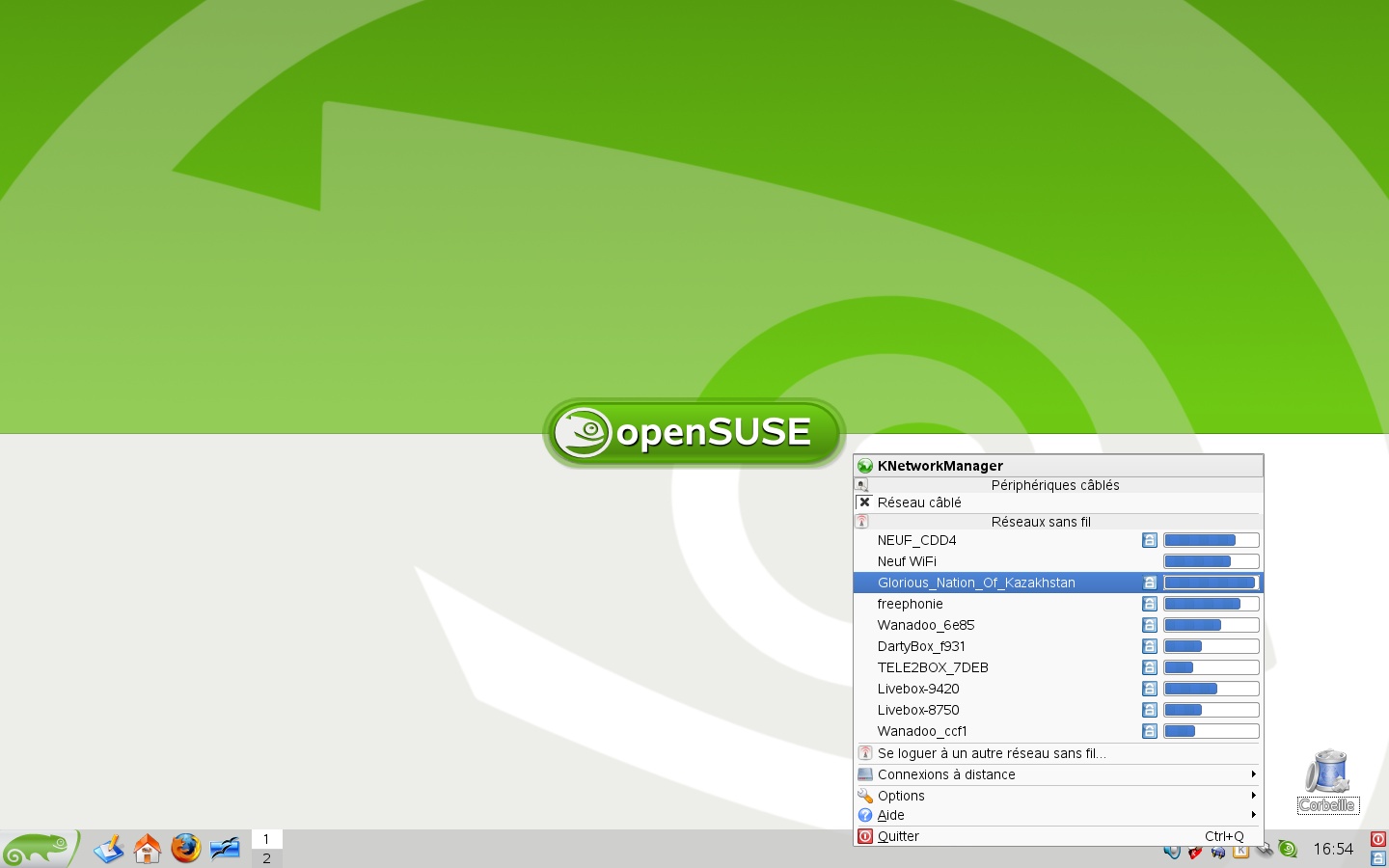Click the Réseaux sans fil section header
This screenshot has width=1389, height=868.
(x=1058, y=522)
